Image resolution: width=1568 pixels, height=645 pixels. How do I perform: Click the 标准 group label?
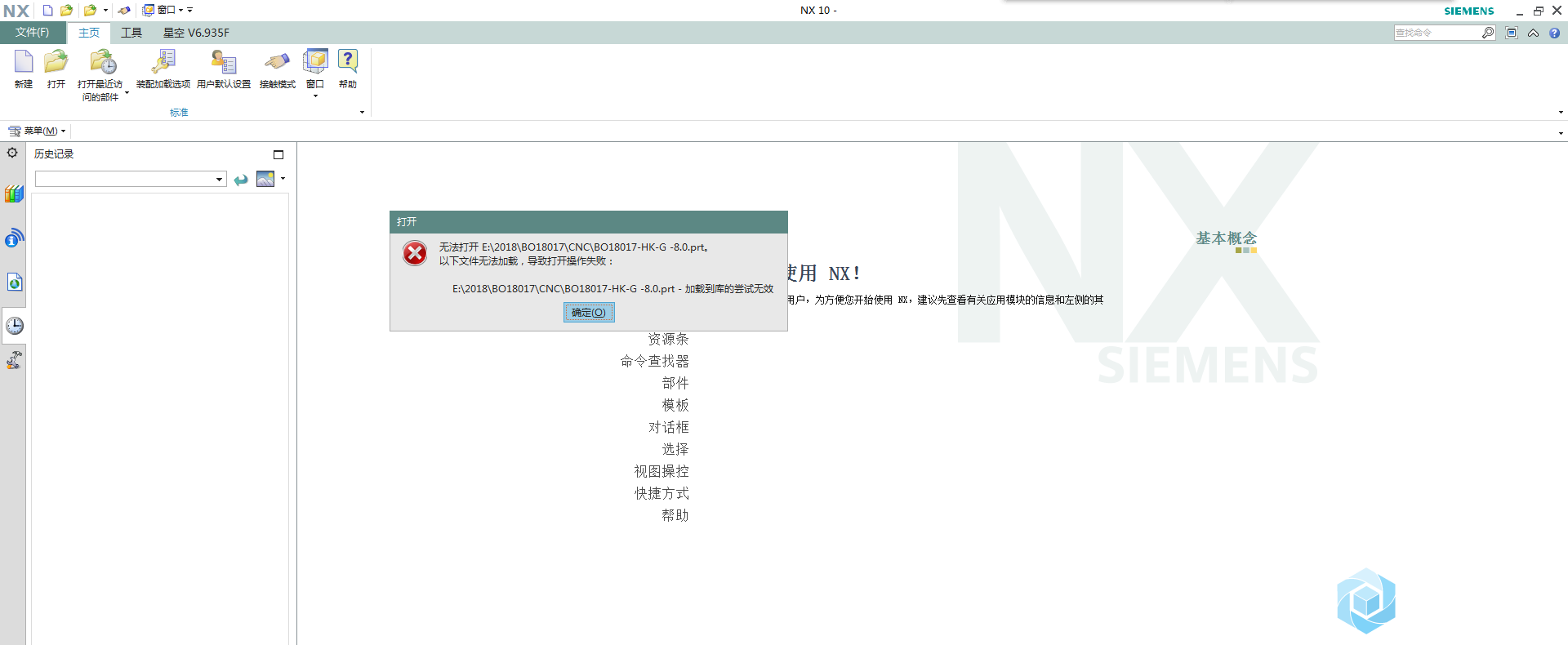[179, 113]
